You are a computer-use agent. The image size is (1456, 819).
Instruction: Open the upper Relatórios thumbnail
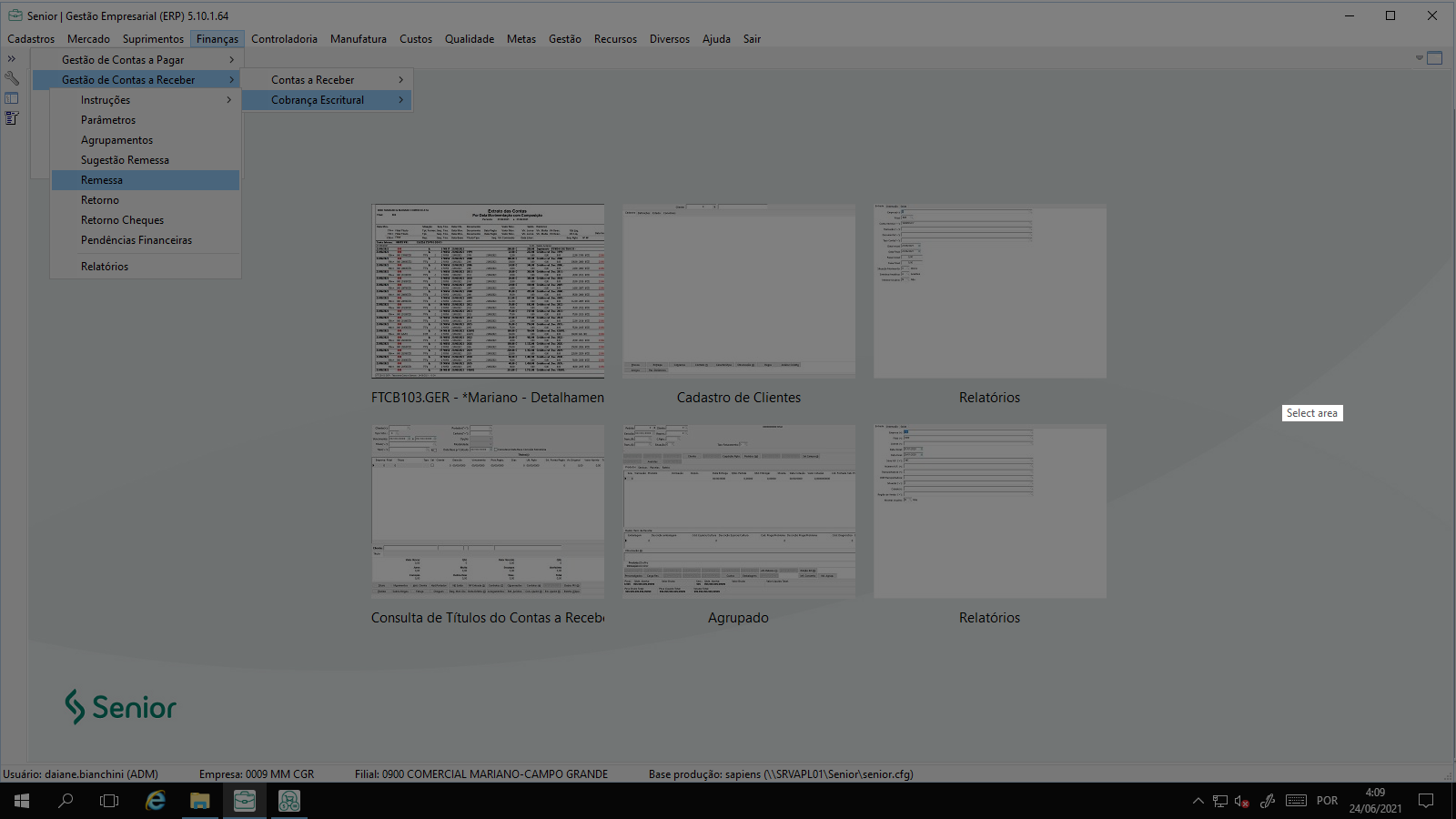coord(990,291)
